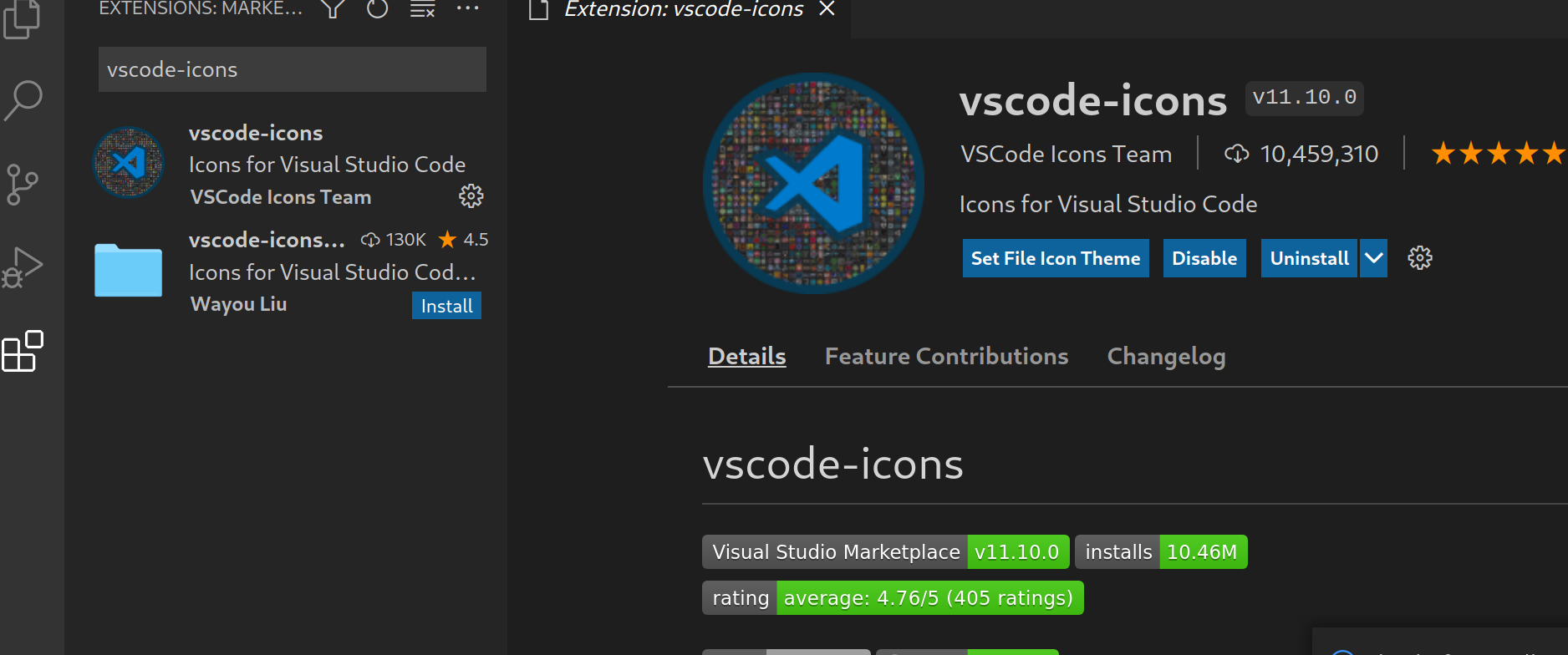Switch to the Feature Contributions tab
Image resolution: width=1568 pixels, height=655 pixels.
(946, 357)
